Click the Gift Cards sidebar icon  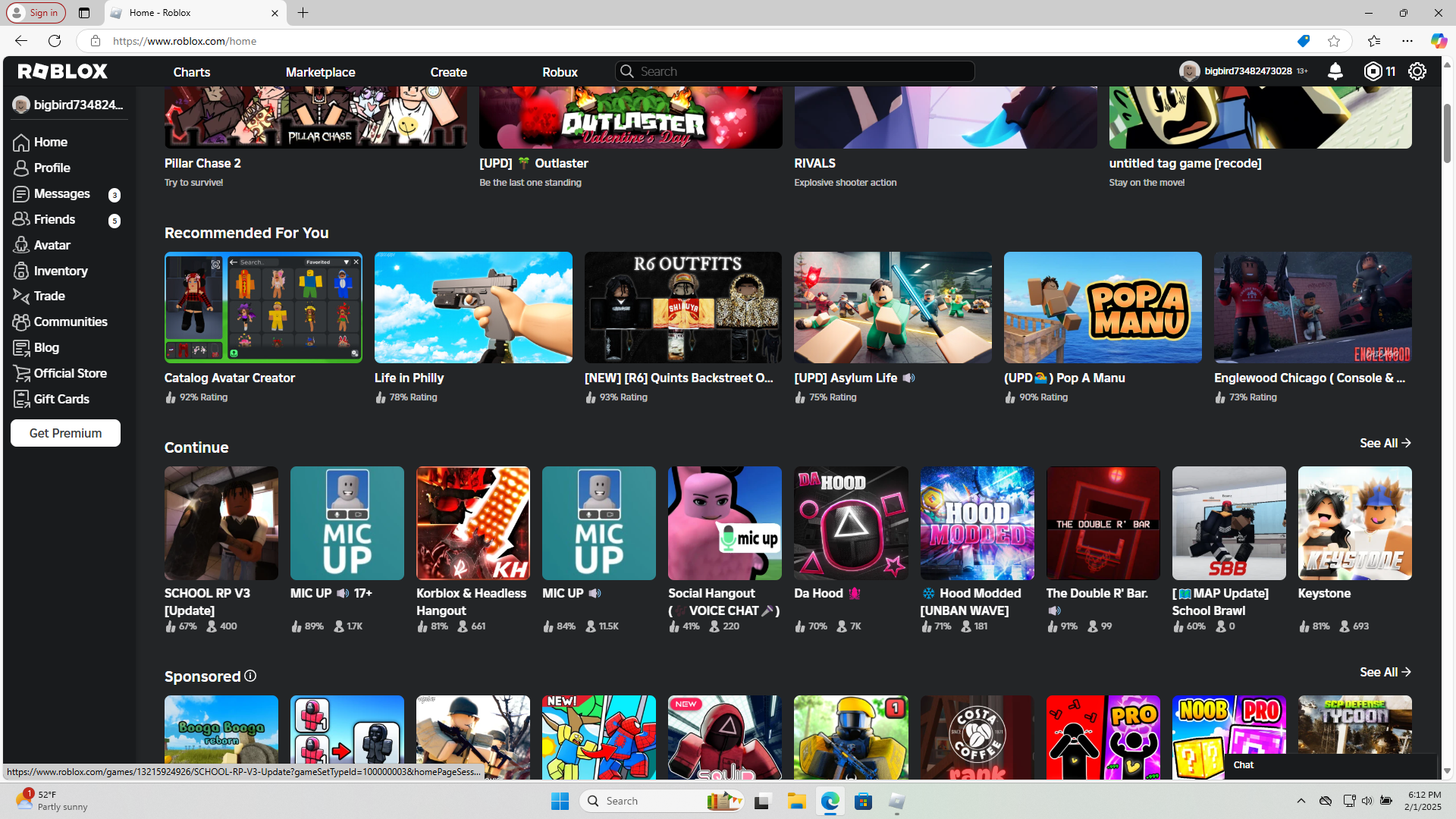(x=21, y=399)
